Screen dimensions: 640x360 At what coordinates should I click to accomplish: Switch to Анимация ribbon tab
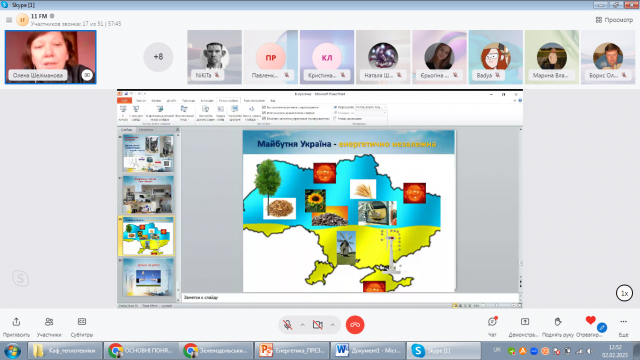click(x=207, y=100)
